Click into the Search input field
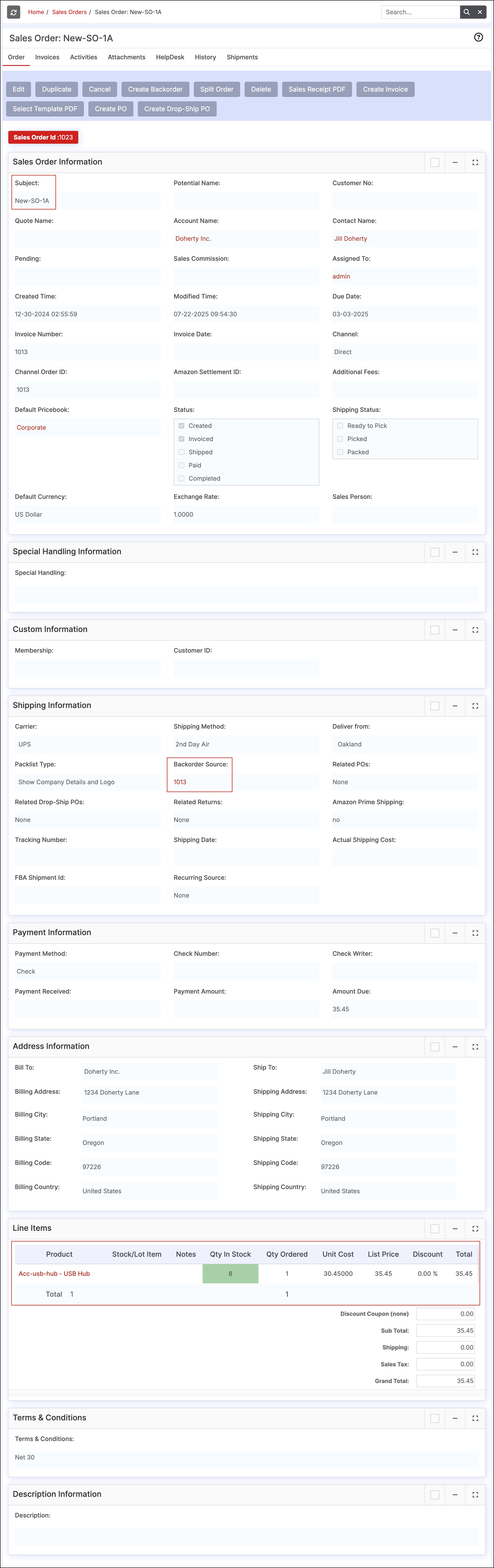 (x=420, y=12)
